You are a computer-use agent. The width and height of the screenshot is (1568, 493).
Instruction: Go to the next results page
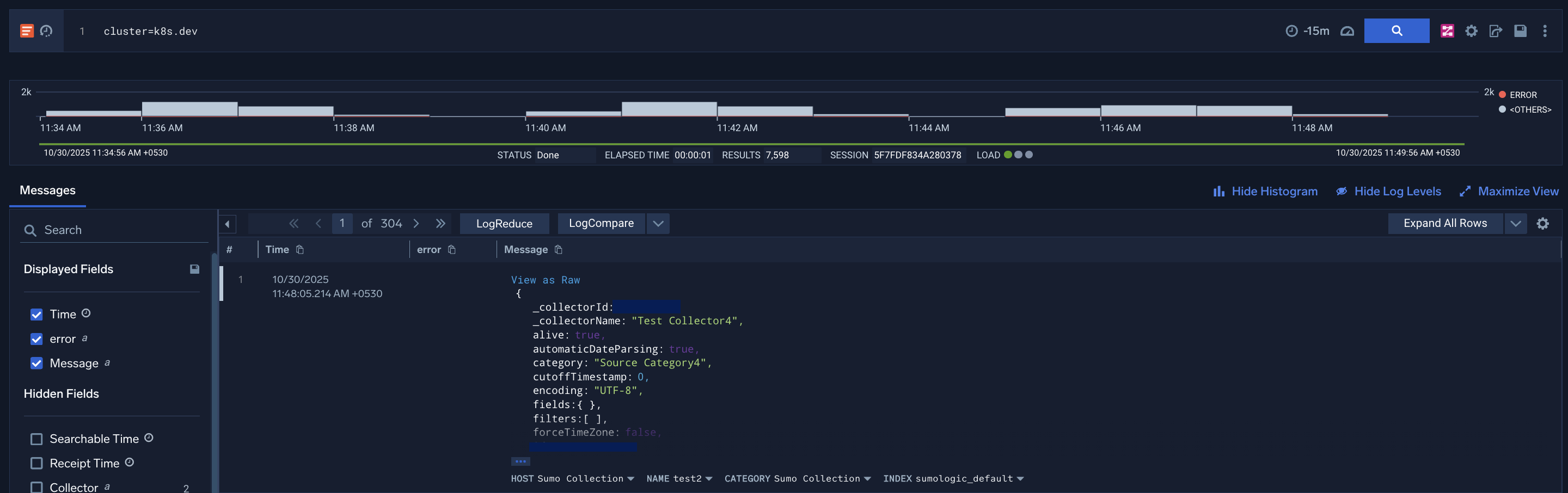pos(416,223)
